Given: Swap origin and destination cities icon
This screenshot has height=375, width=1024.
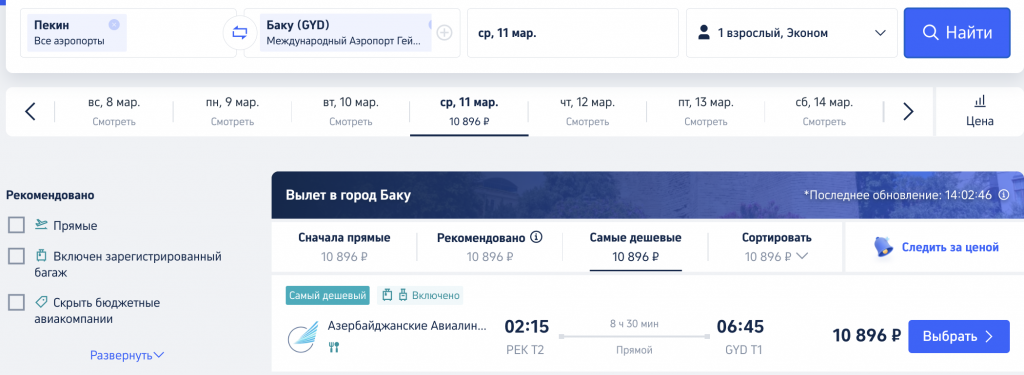Looking at the screenshot, I should [240, 33].
